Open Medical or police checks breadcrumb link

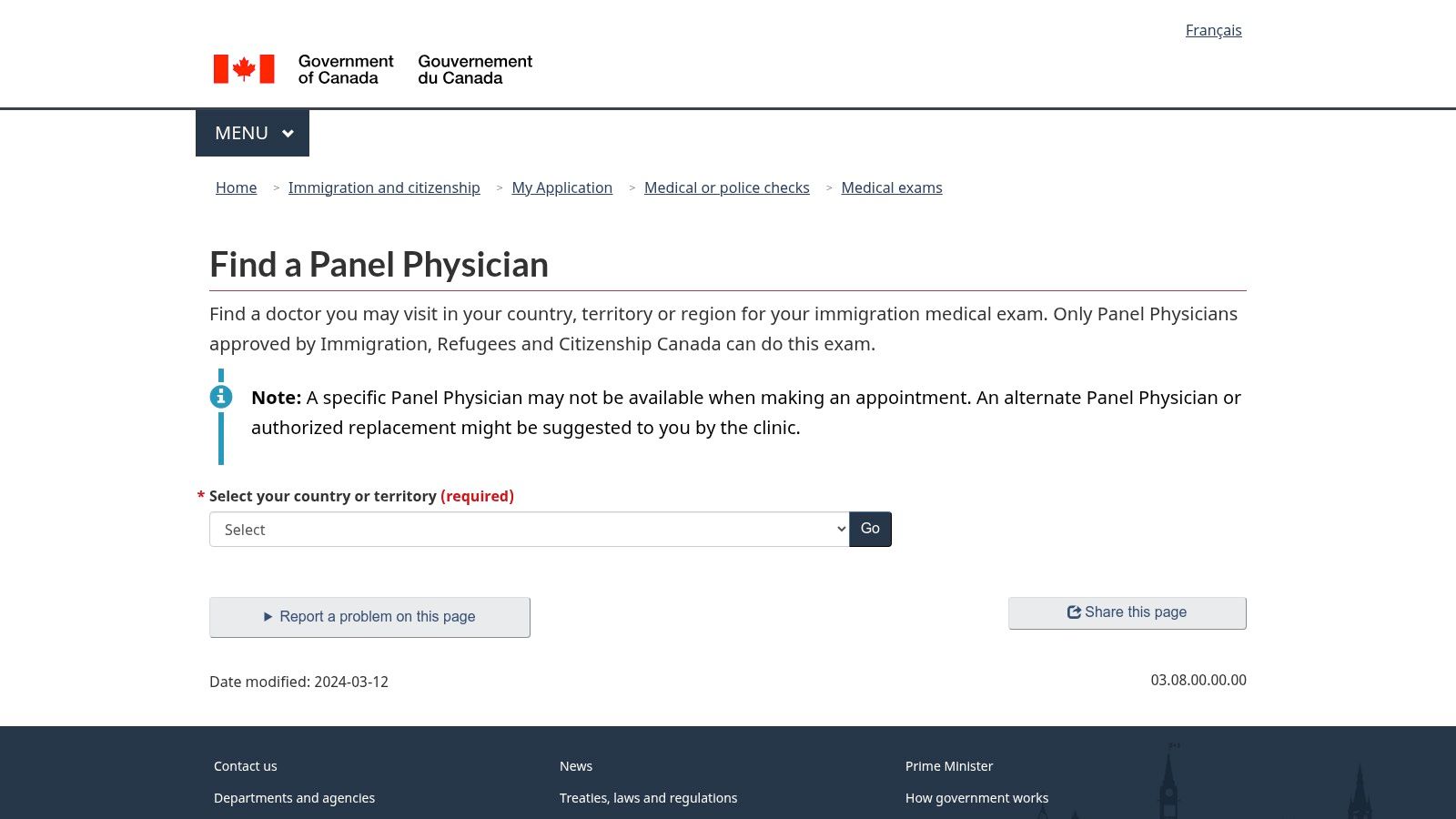click(727, 187)
